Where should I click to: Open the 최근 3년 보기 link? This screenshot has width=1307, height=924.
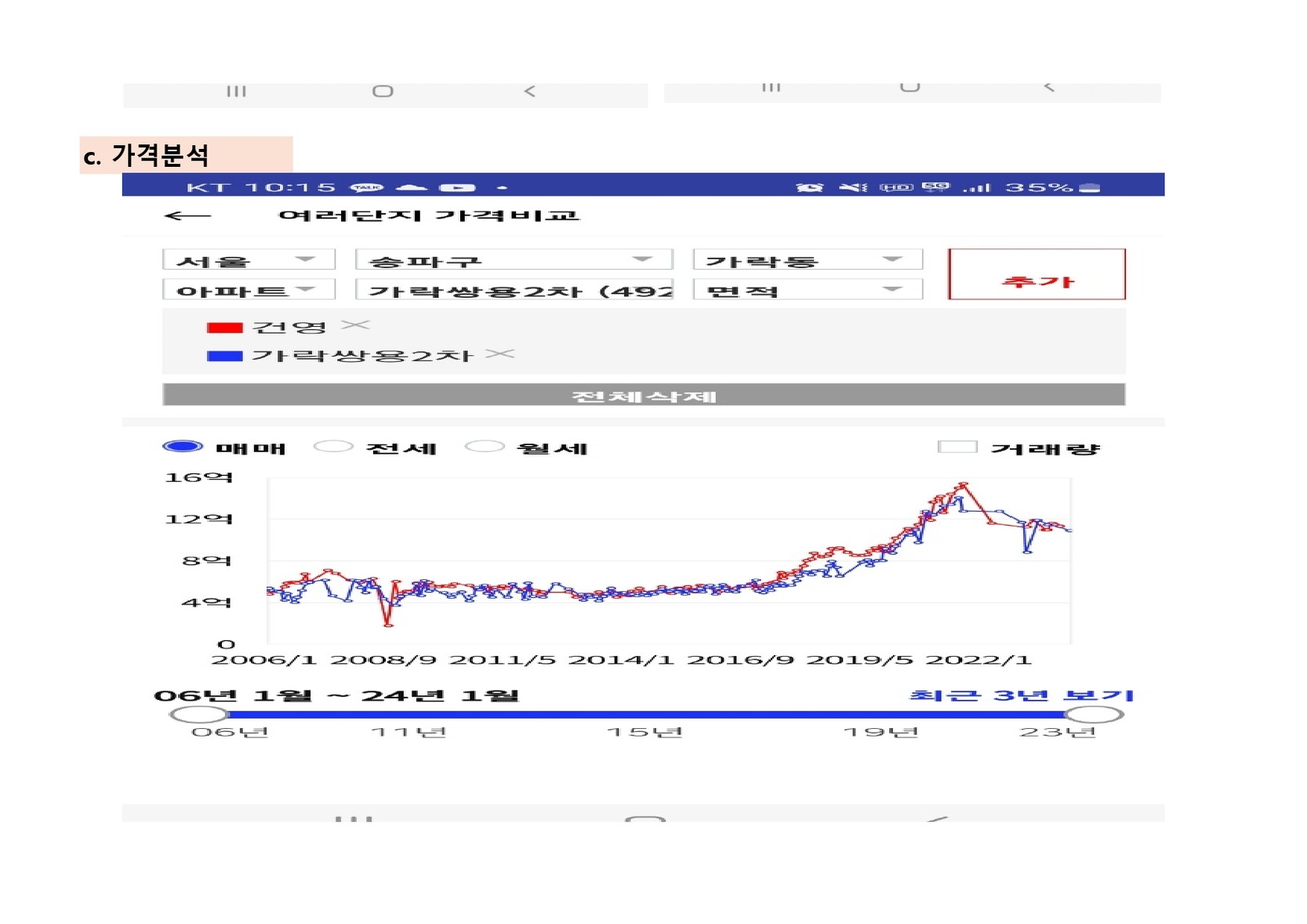1022,695
